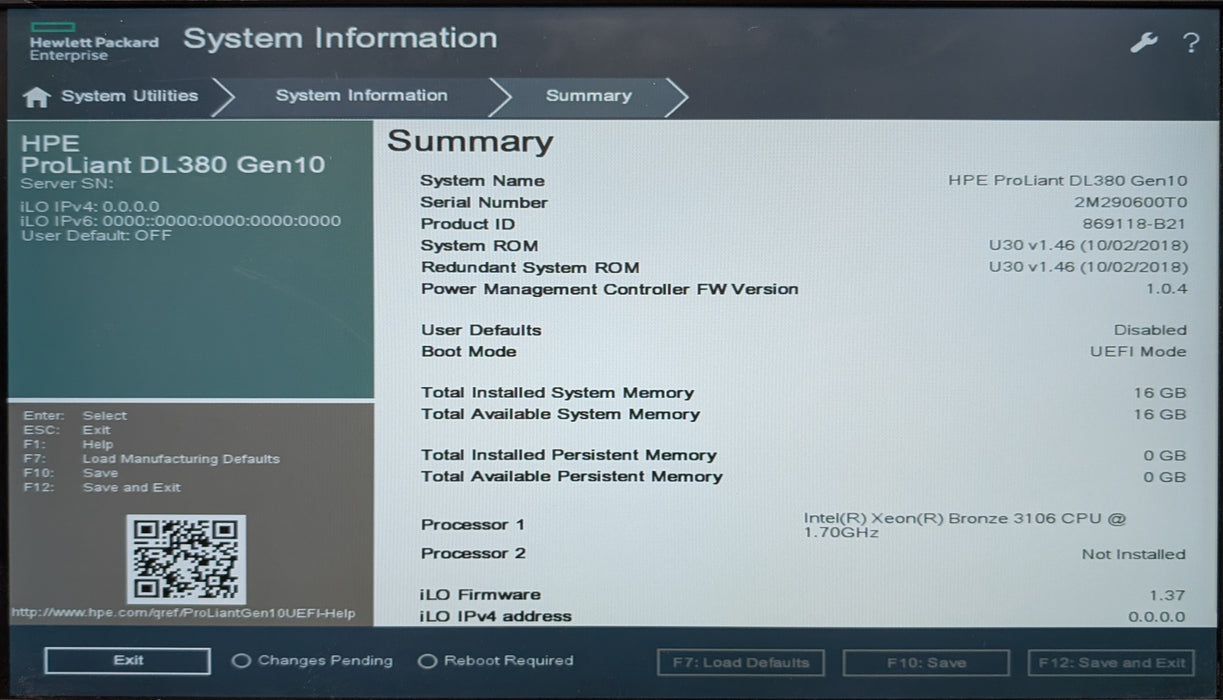Click the question mark help icon
Image resolution: width=1223 pixels, height=700 pixels.
1190,43
